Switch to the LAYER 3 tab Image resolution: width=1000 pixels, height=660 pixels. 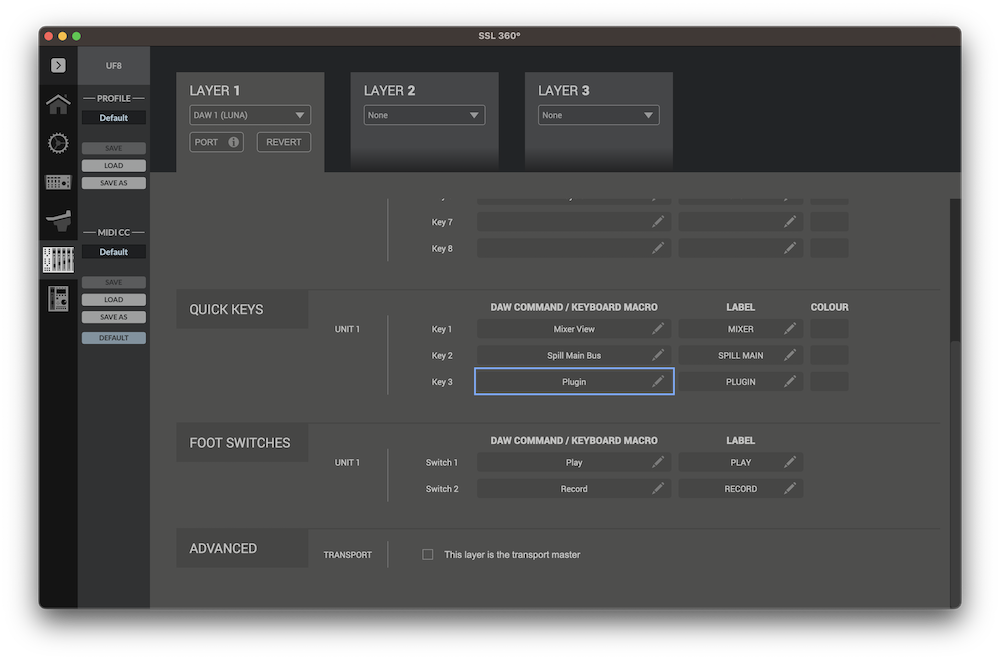[x=564, y=91]
